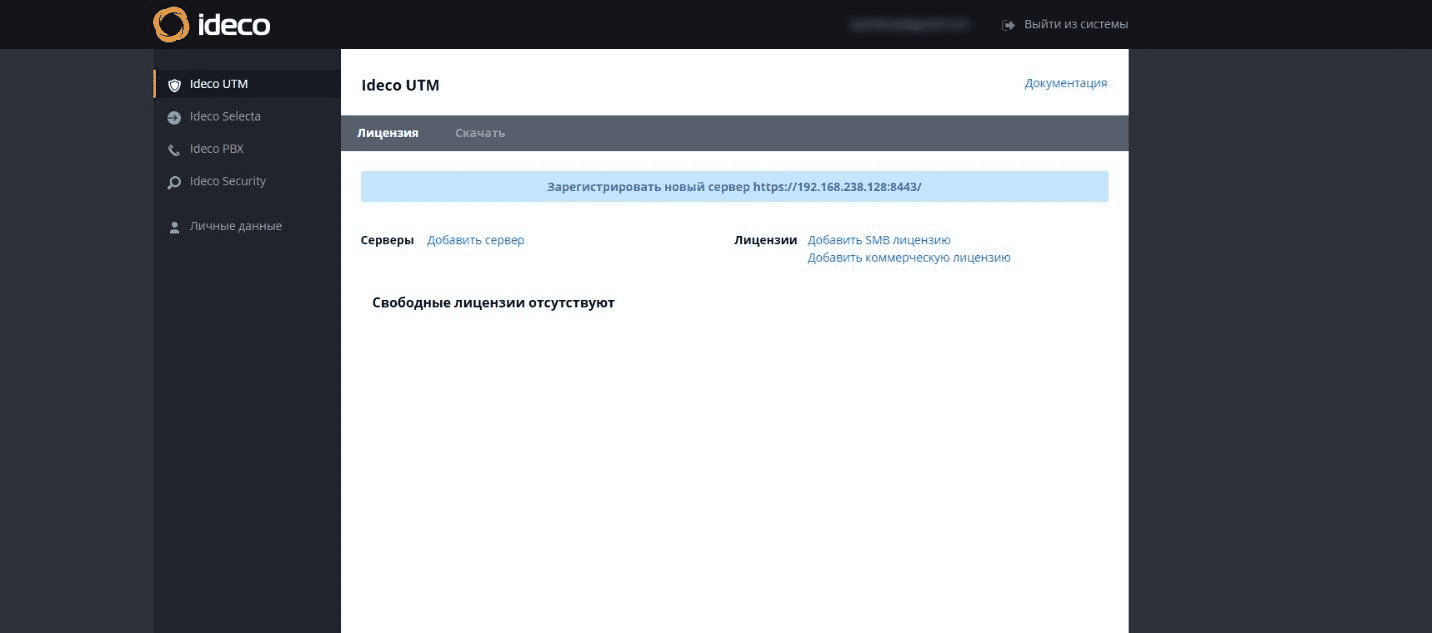Click the magnifier icon beside Ideco Security

pos(174,182)
